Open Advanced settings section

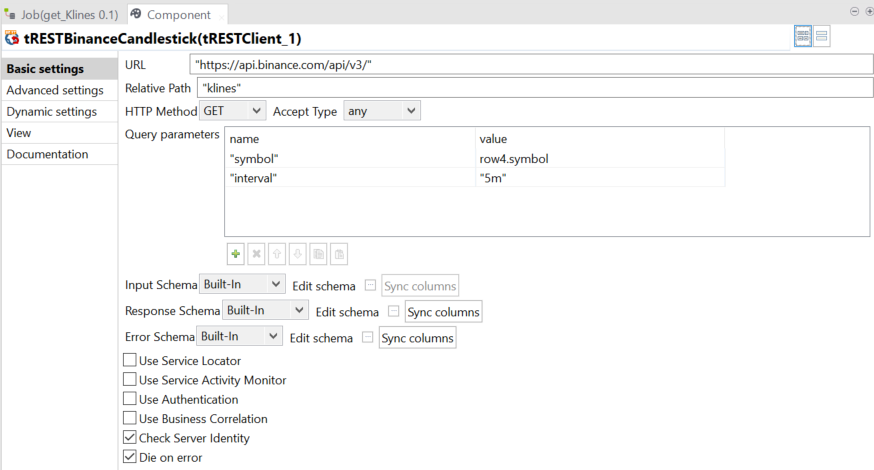(59, 90)
